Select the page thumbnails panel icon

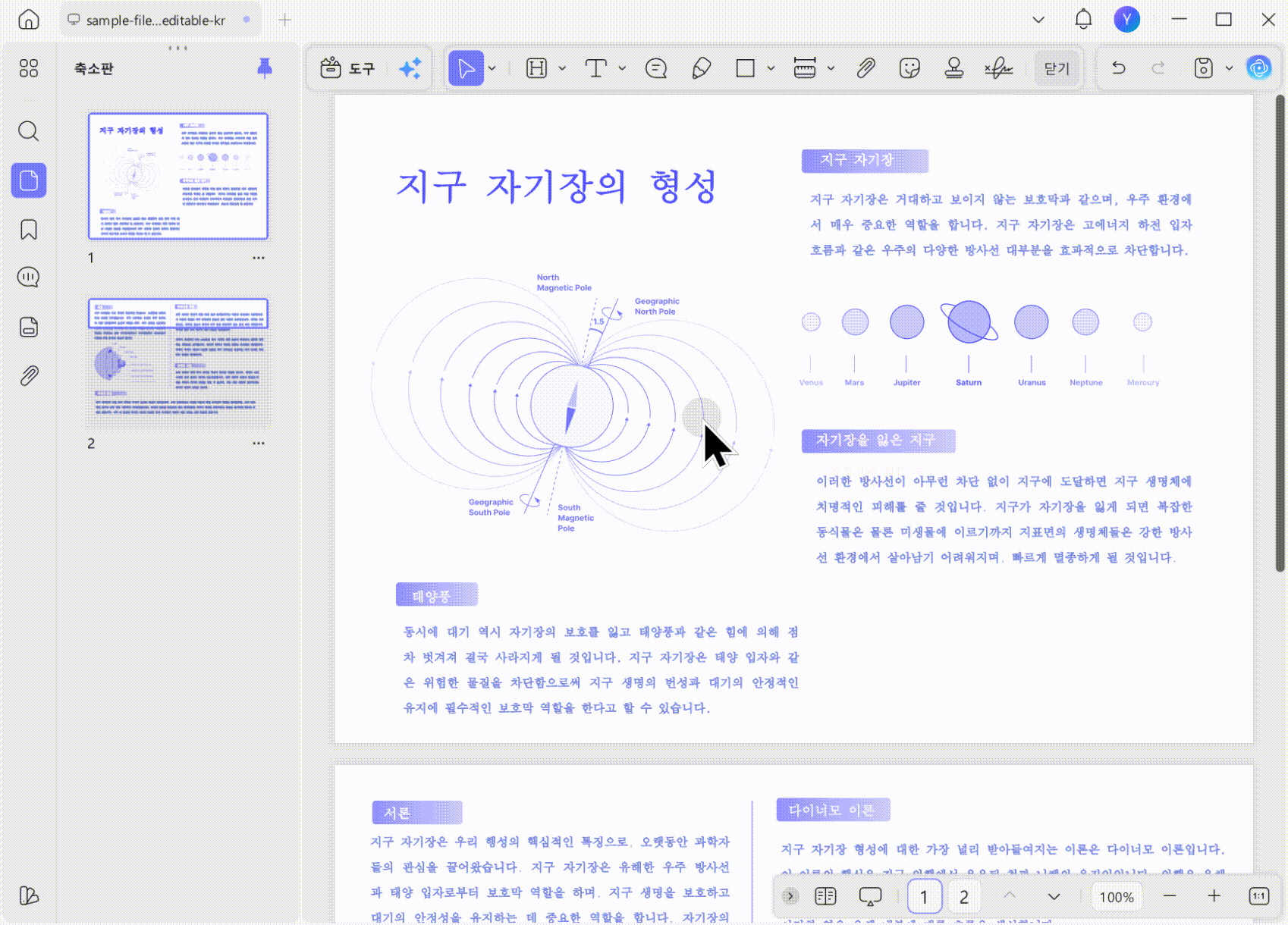29,180
